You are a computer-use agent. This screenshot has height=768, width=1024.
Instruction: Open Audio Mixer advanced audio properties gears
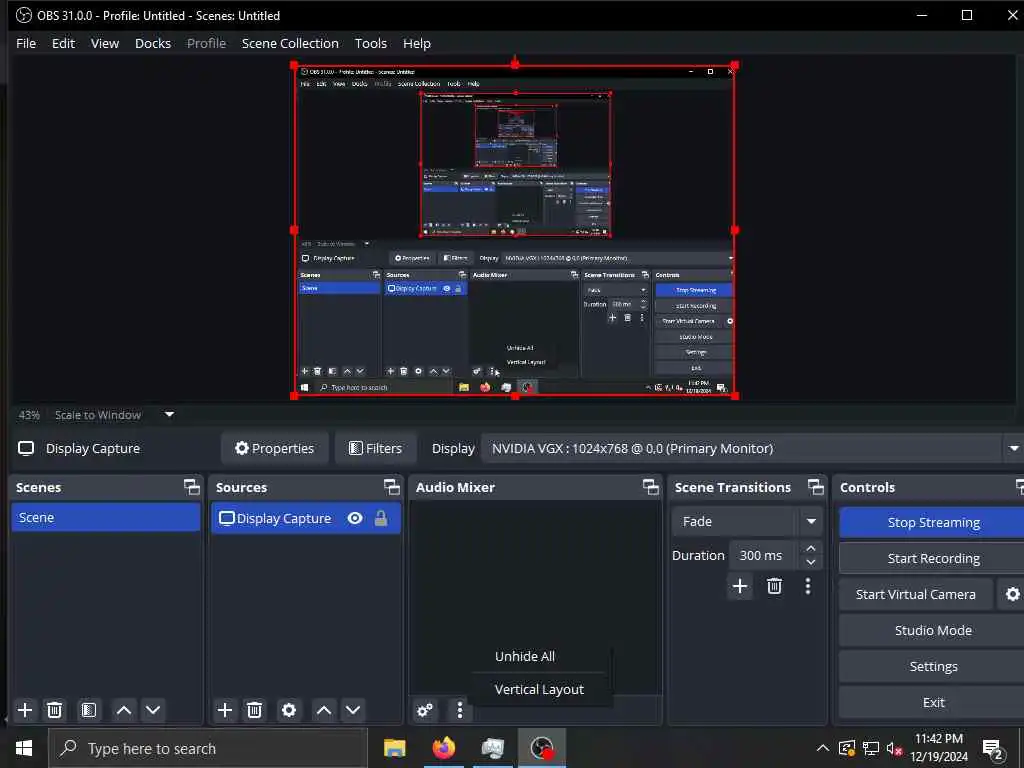(424, 710)
